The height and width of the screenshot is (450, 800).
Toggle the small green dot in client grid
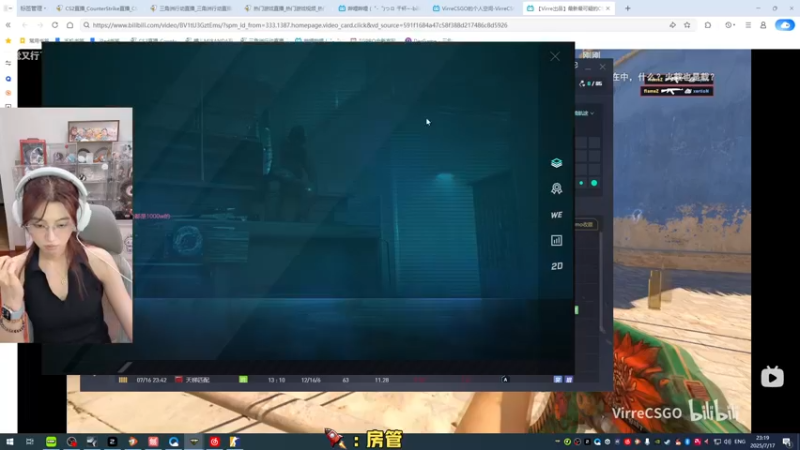coord(581,183)
